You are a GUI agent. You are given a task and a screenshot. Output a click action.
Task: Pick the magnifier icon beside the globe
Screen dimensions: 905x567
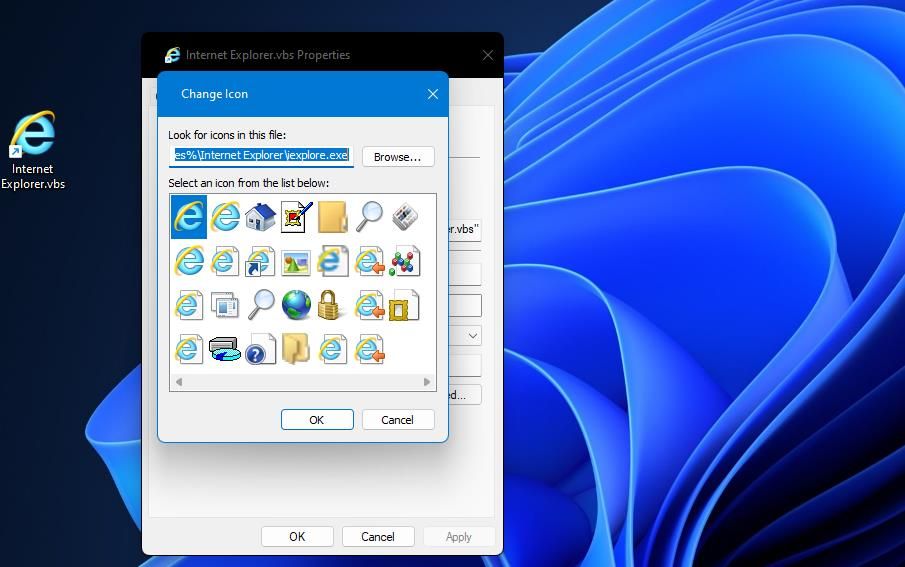tap(261, 305)
